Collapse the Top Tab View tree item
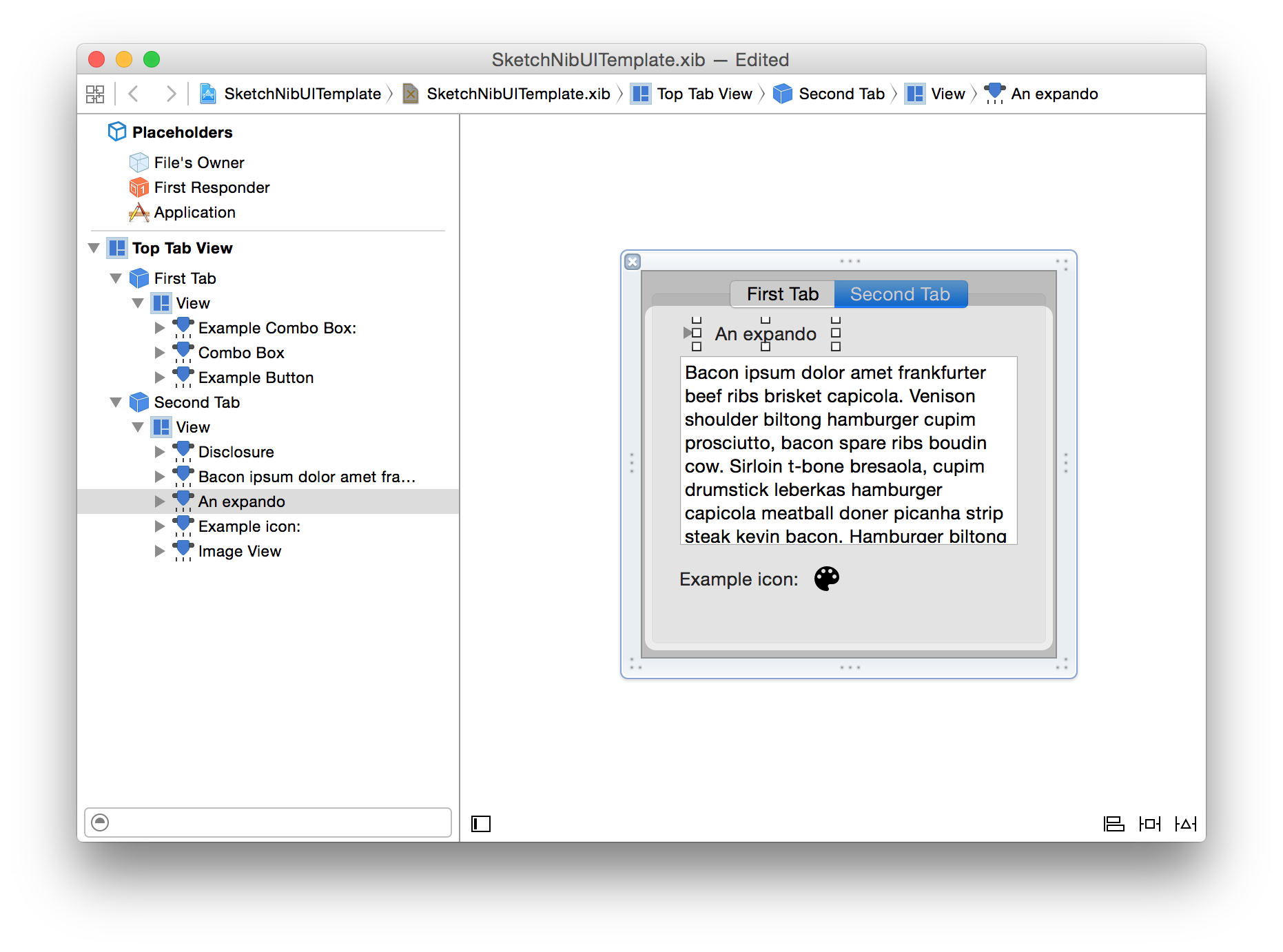1283x952 pixels. click(94, 248)
